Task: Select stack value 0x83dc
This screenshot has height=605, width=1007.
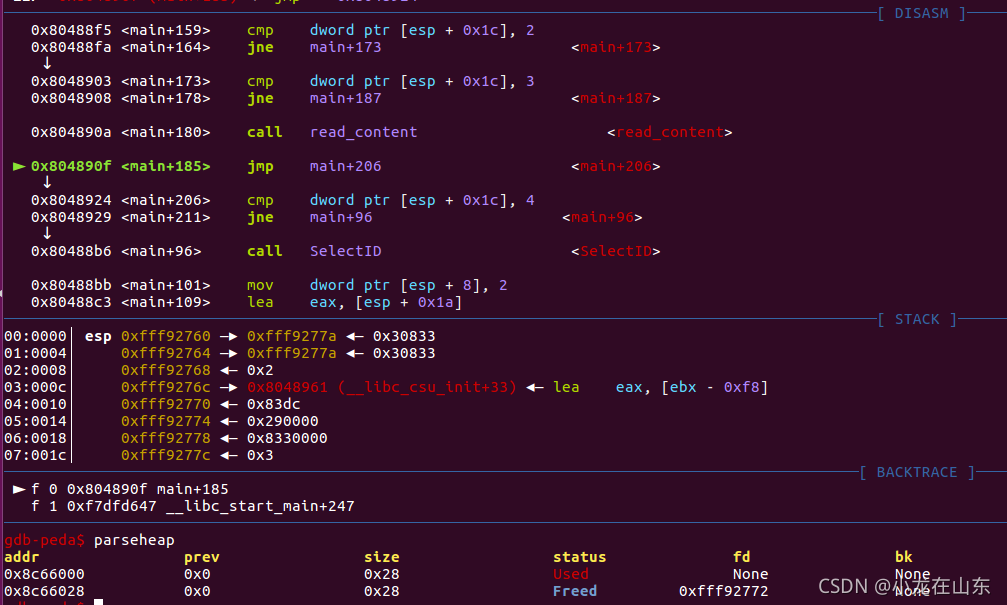Action: click(x=274, y=405)
